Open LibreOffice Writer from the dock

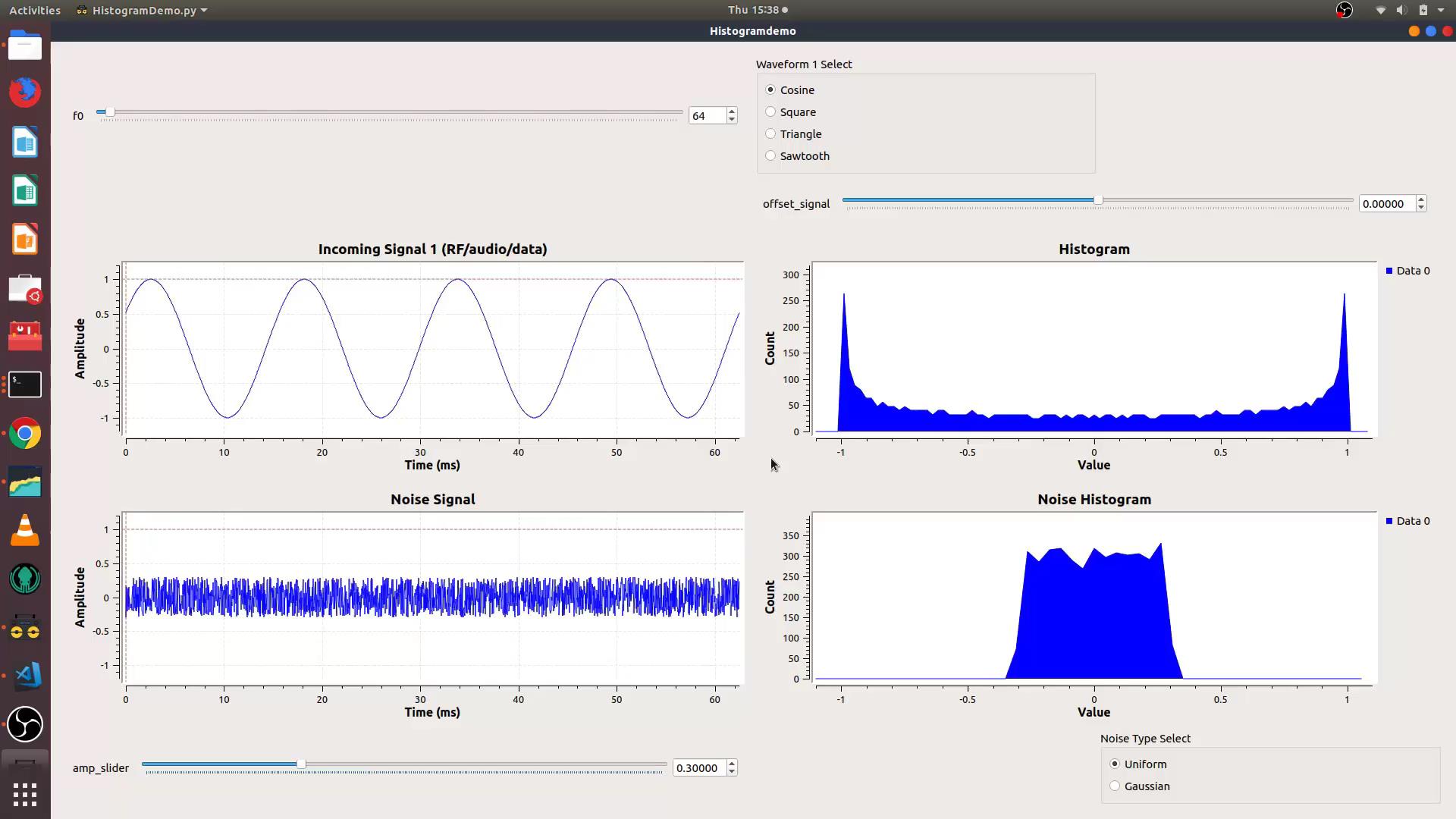coord(25,142)
